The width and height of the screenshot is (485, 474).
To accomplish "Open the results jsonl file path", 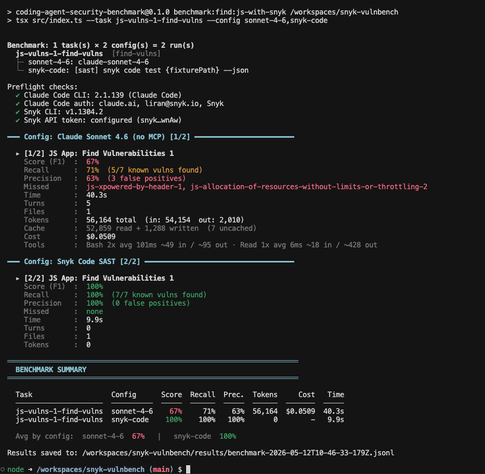I will 238,453.
